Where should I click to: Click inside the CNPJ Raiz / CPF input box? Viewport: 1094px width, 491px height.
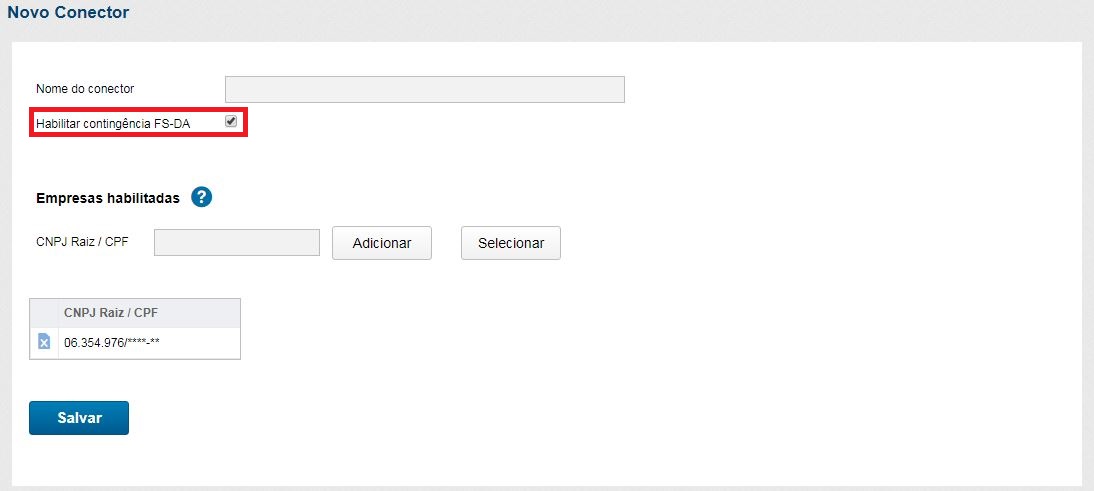[x=236, y=242]
